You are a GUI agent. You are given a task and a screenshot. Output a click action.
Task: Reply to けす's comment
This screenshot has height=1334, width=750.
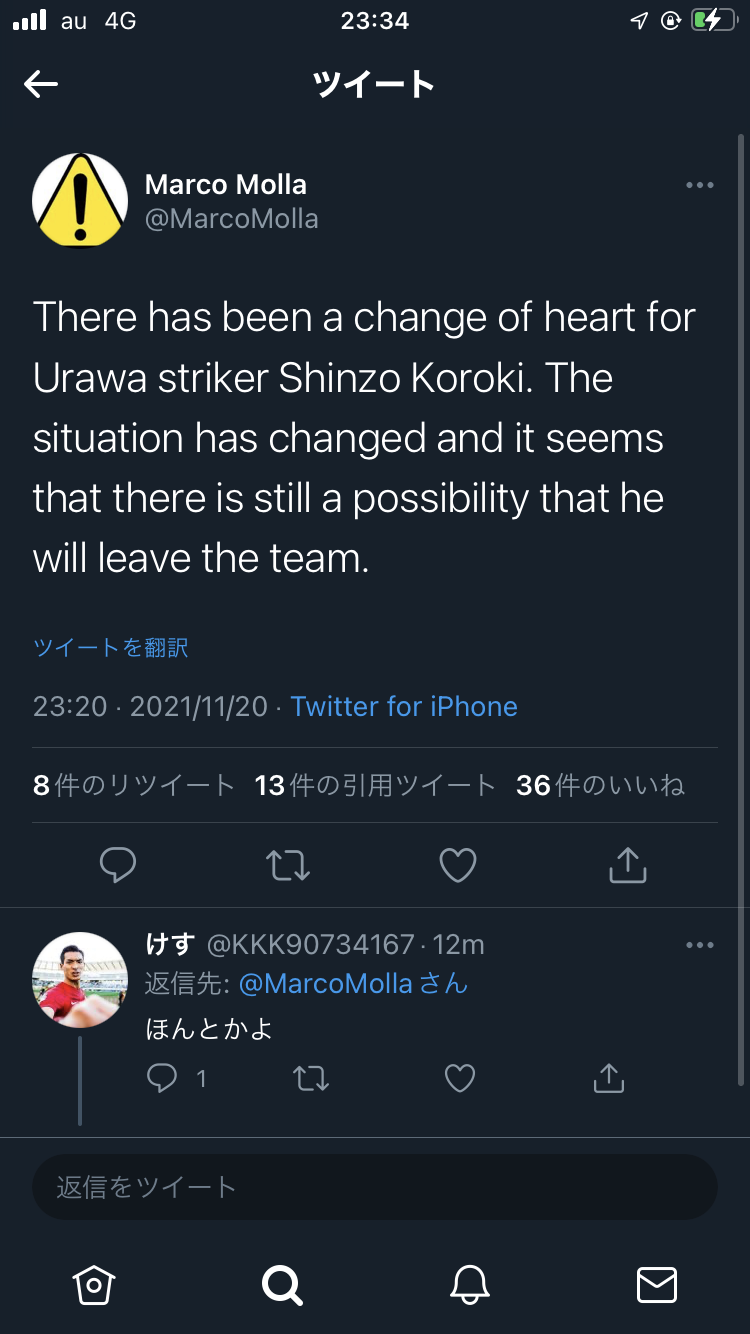162,1078
